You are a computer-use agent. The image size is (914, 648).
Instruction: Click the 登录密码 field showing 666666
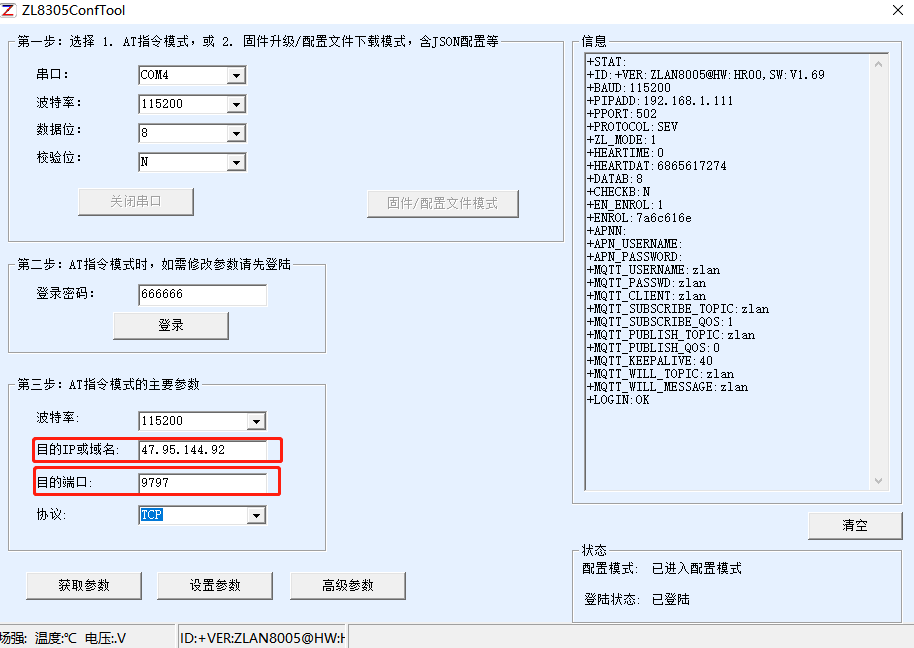tap(202, 295)
